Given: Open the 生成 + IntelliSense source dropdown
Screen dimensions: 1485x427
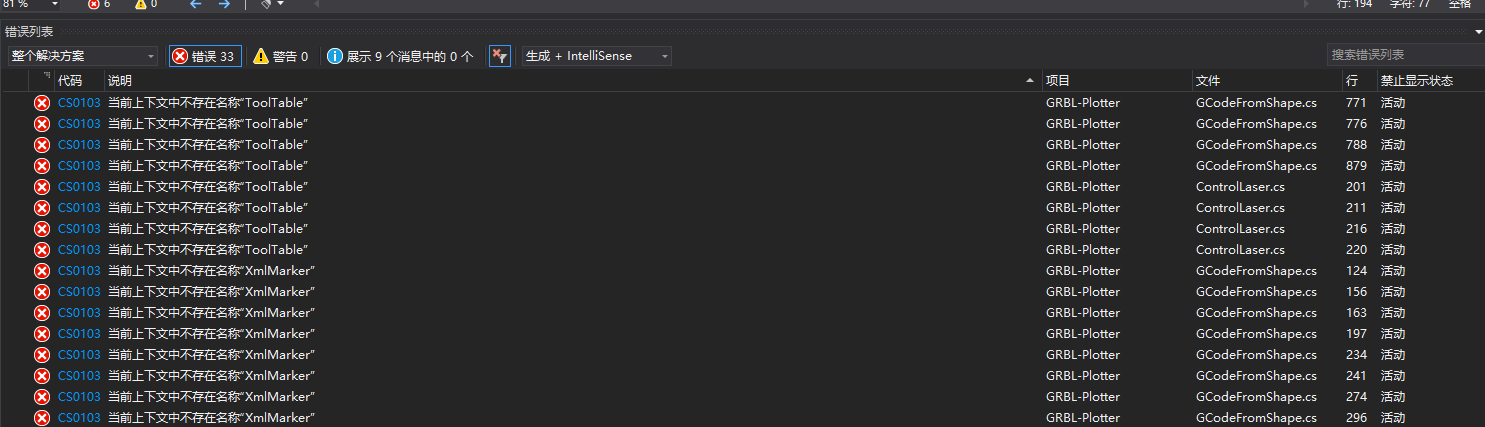Looking at the screenshot, I should click(596, 56).
